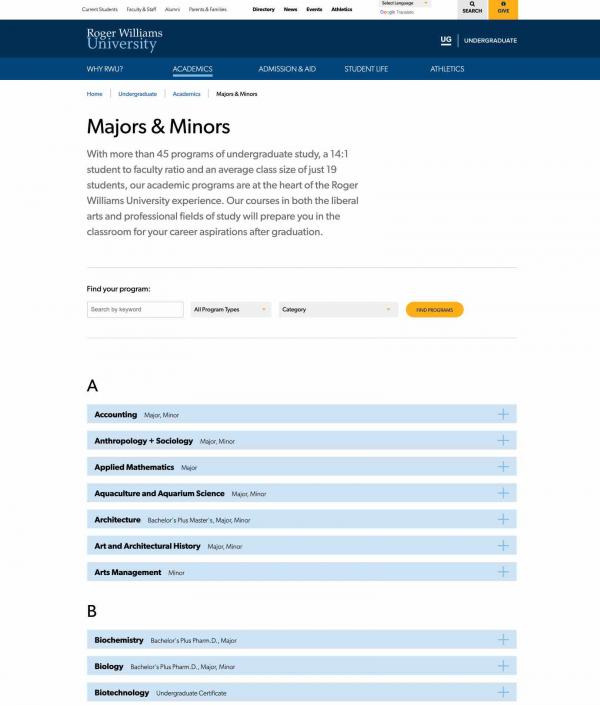Viewport: 600px width, 705px height.
Task: Click the Biotechnology program title
Action: [121, 692]
